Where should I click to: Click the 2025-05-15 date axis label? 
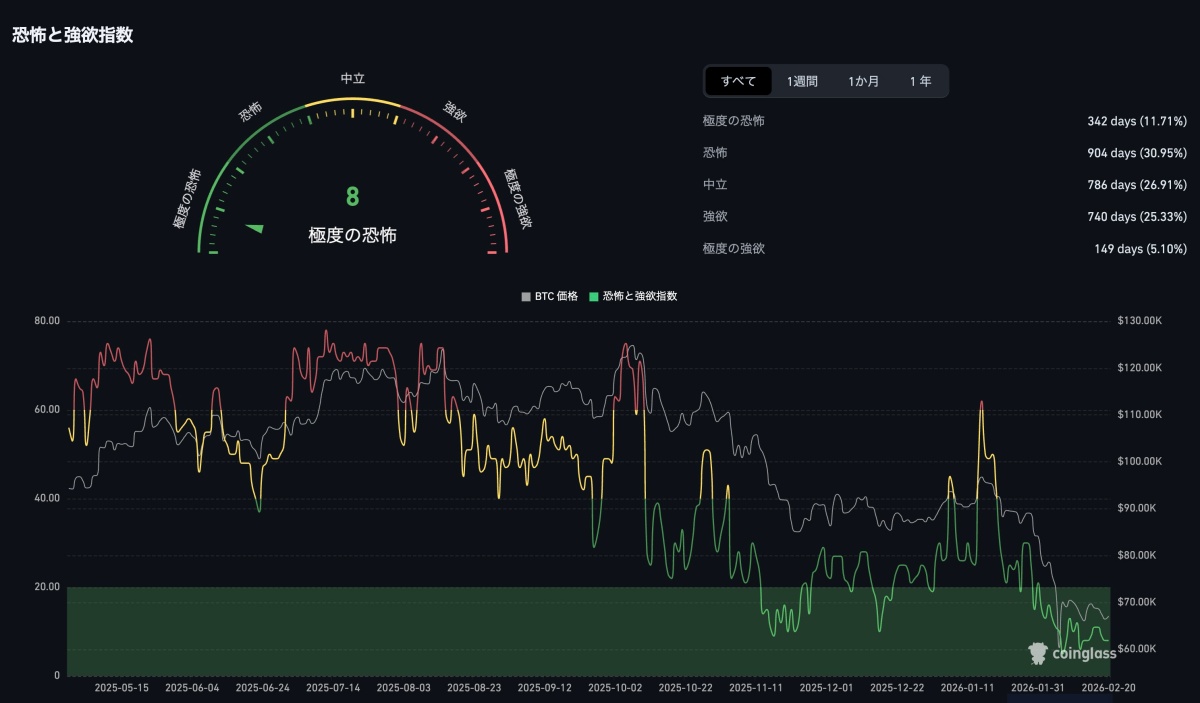(122, 688)
